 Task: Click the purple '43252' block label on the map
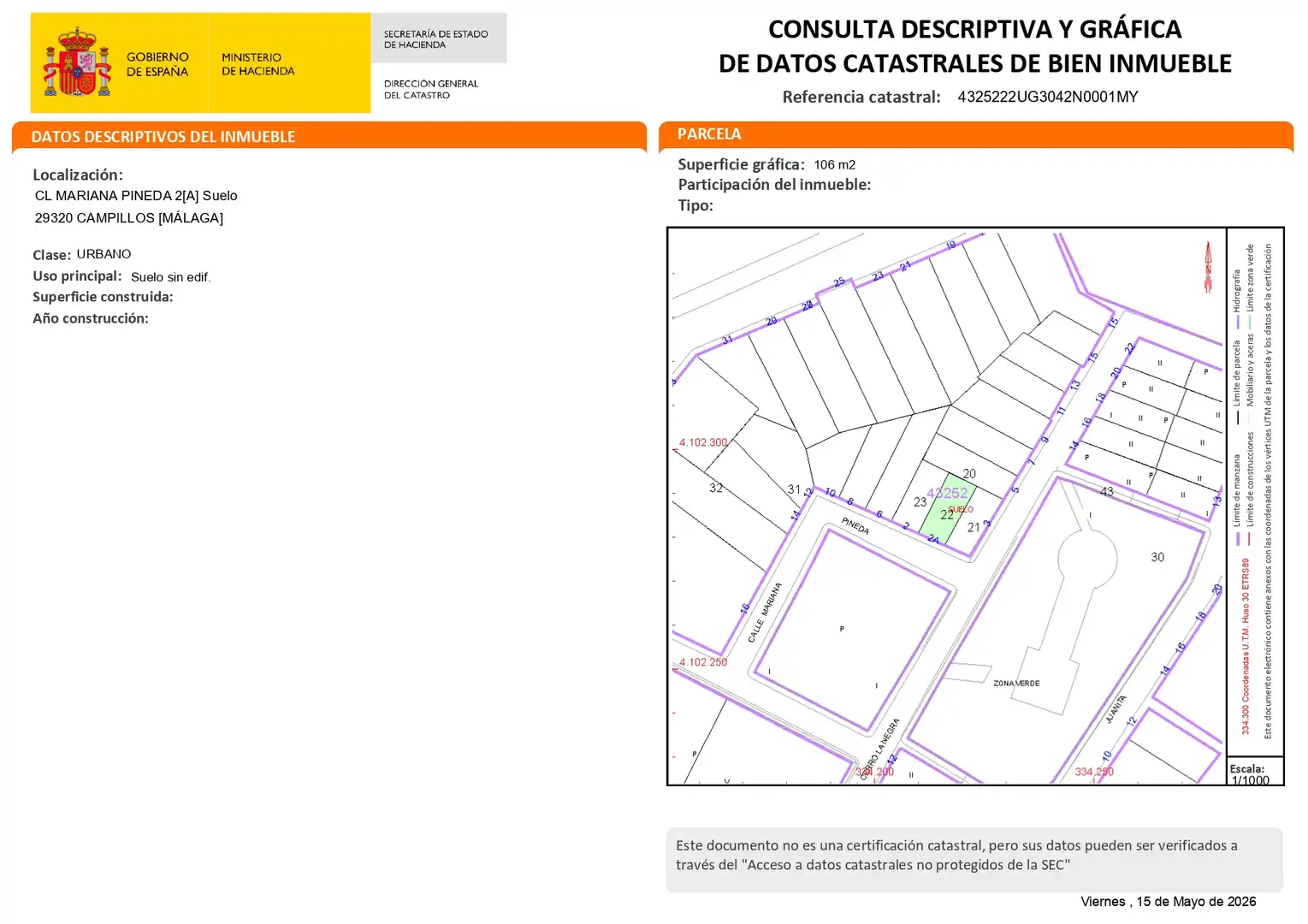(947, 493)
